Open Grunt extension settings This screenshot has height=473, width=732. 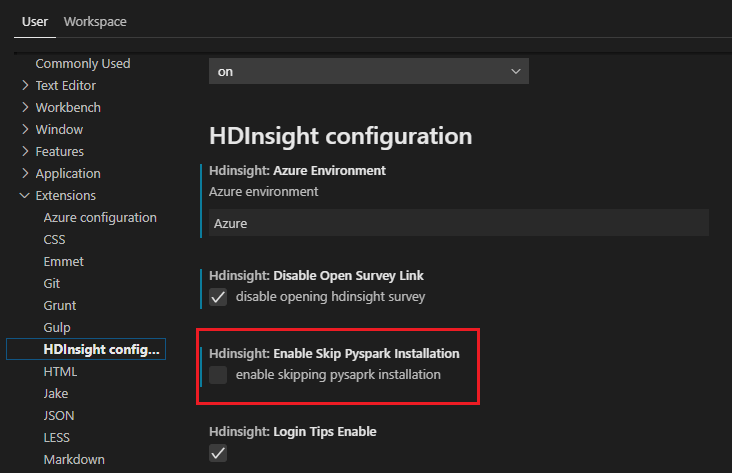point(60,305)
